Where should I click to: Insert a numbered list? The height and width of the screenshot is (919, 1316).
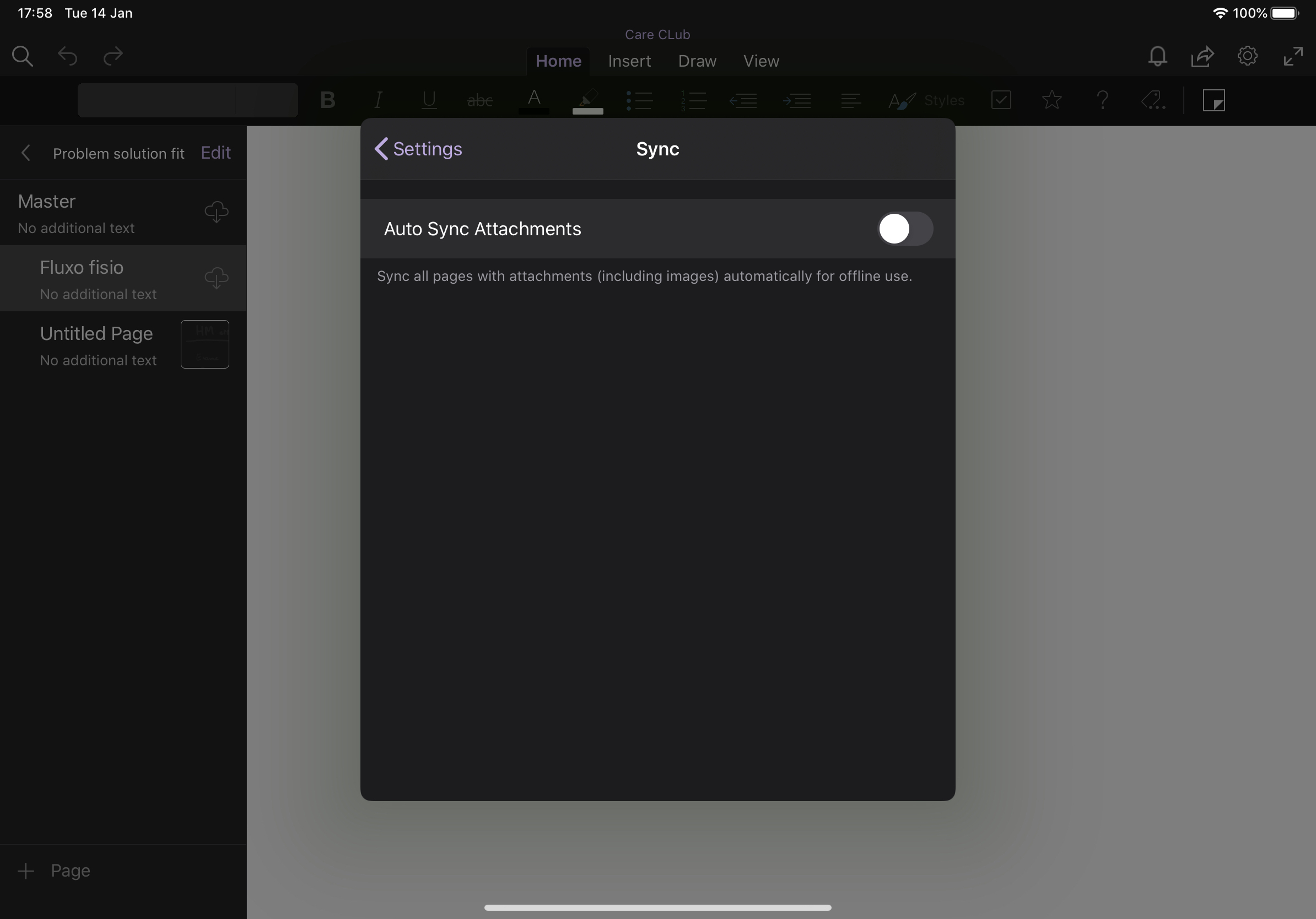(693, 100)
